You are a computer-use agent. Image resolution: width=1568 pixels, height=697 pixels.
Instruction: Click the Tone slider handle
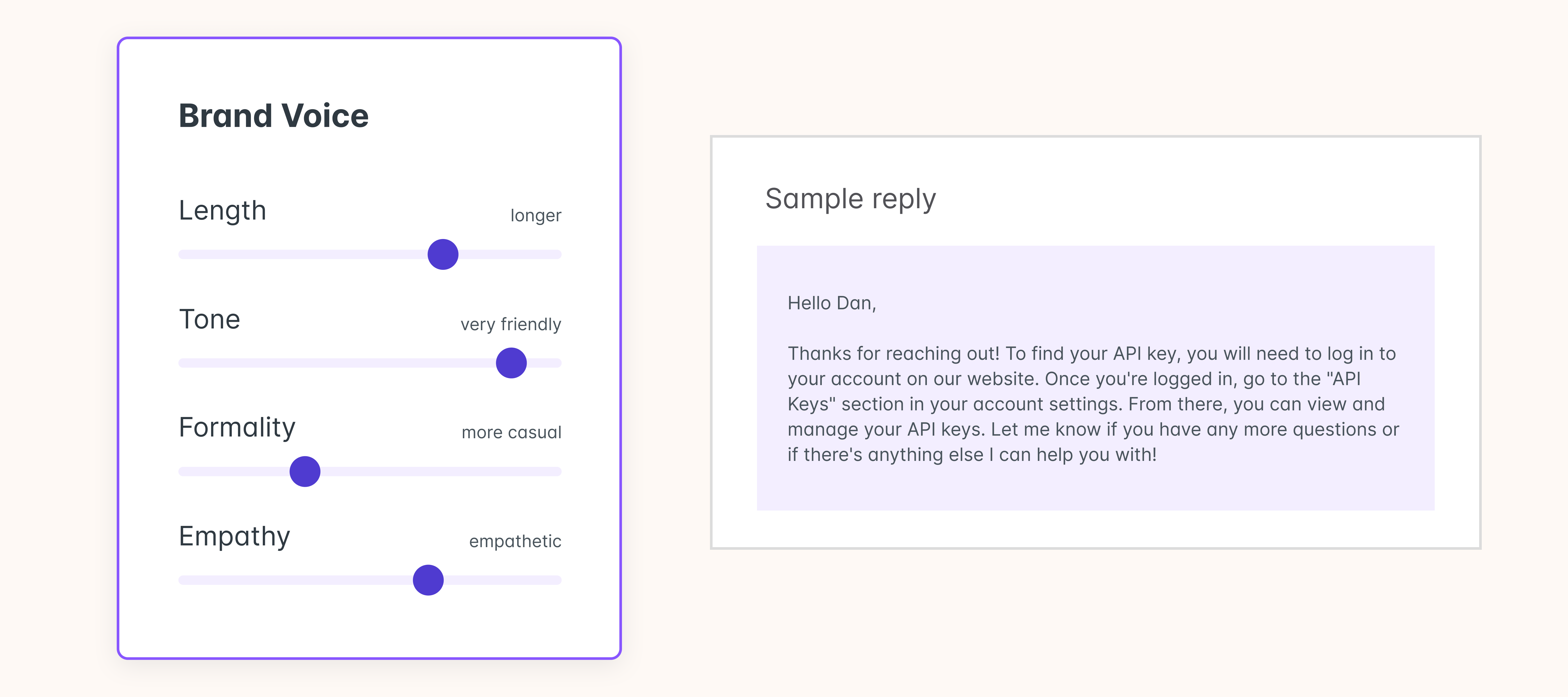[x=511, y=363]
